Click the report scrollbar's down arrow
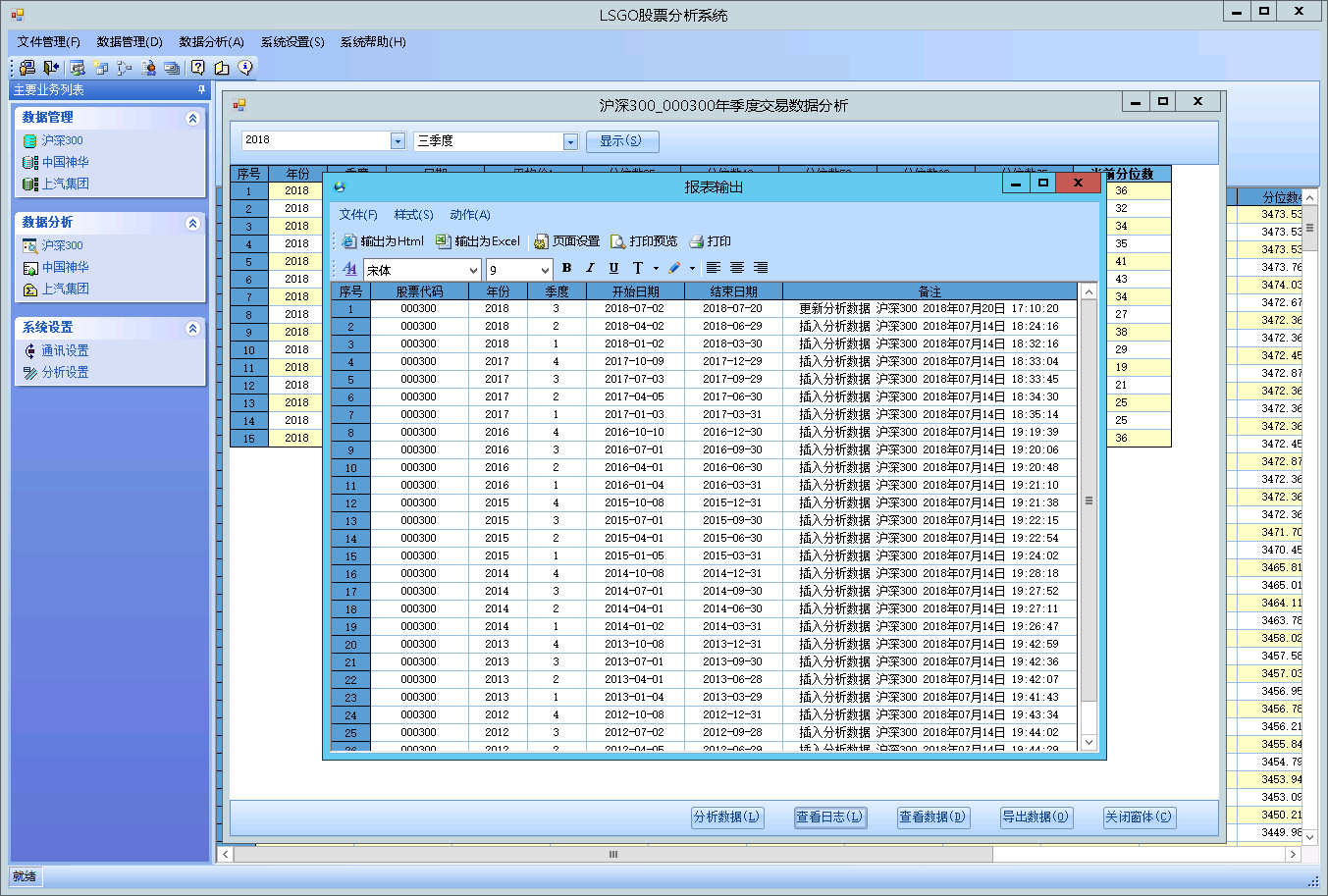The width and height of the screenshot is (1328, 896). coord(1089,743)
